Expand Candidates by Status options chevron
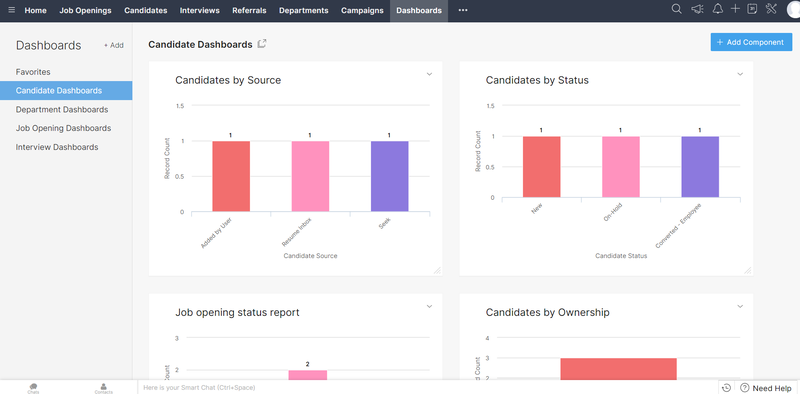The width and height of the screenshot is (800, 394). pos(740,75)
